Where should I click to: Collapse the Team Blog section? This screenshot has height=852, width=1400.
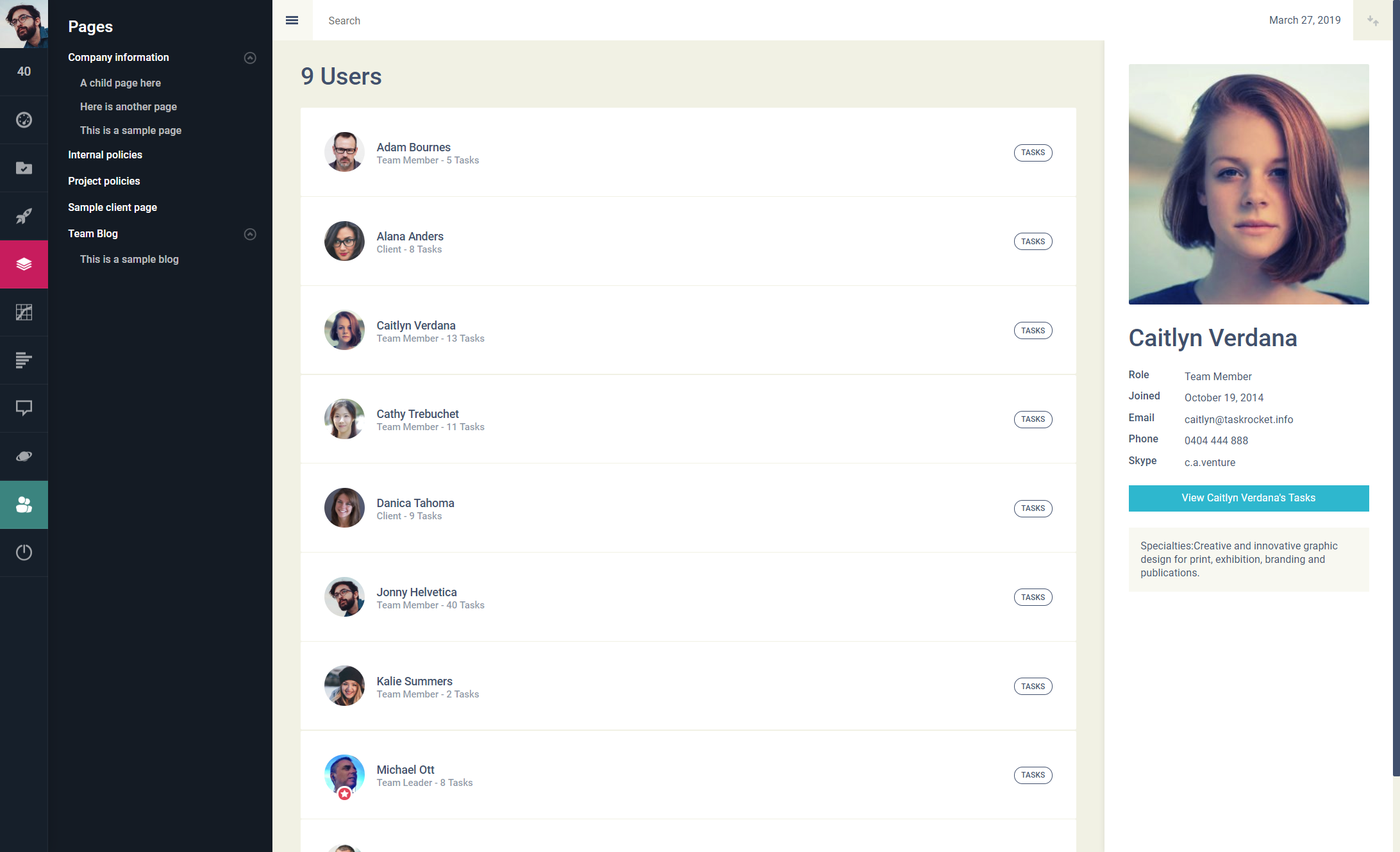[250, 234]
